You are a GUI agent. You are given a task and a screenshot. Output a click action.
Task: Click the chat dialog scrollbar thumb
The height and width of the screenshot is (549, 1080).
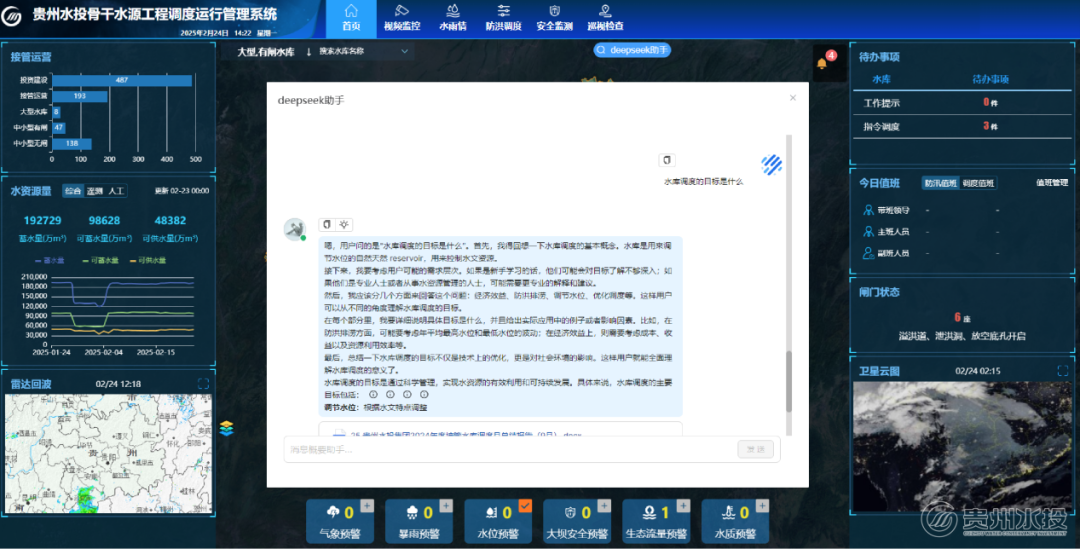click(x=789, y=382)
